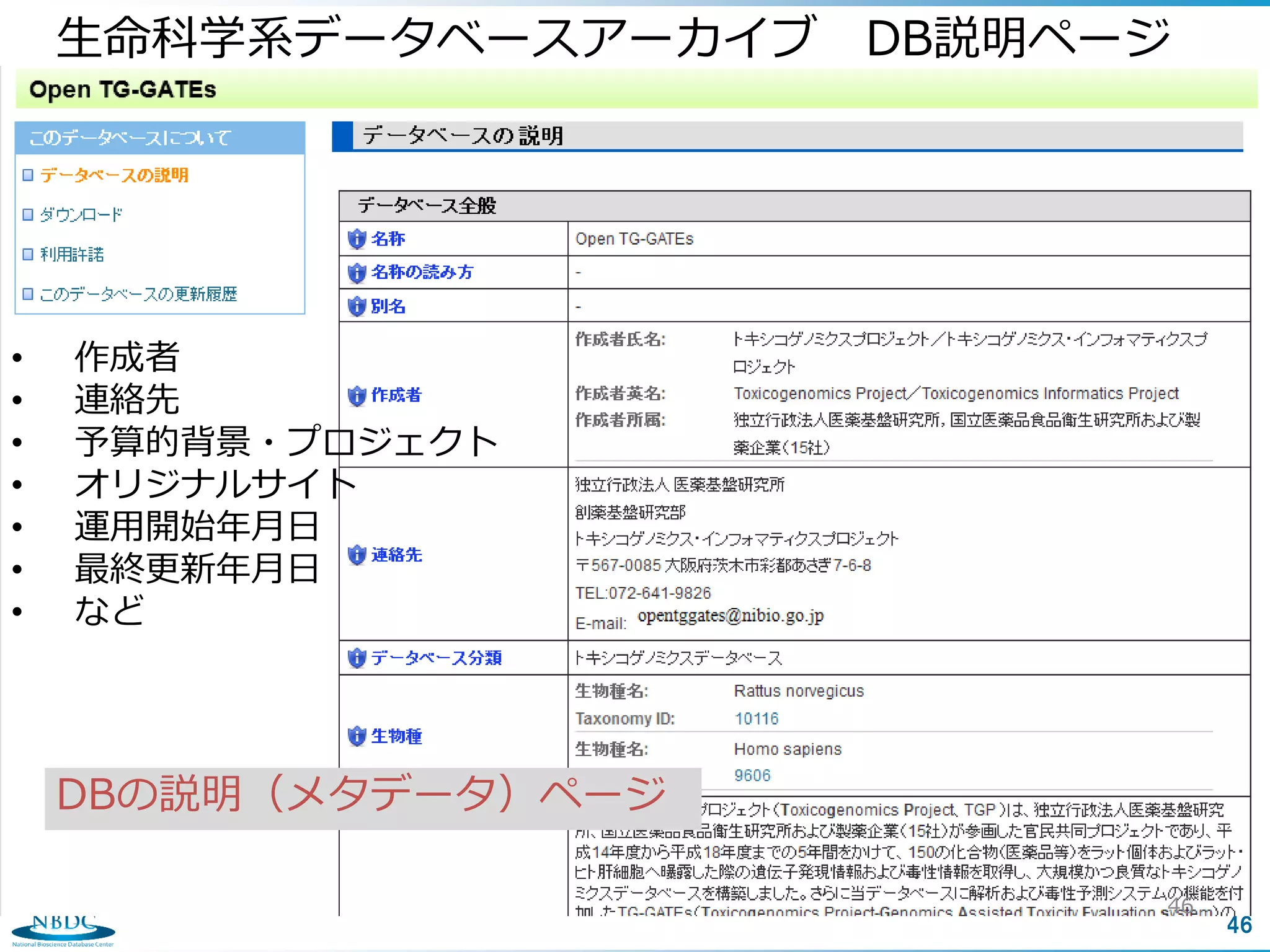This screenshot has height=952, width=1270.
Task: Click the info icon beside 別名
Action: 357,306
